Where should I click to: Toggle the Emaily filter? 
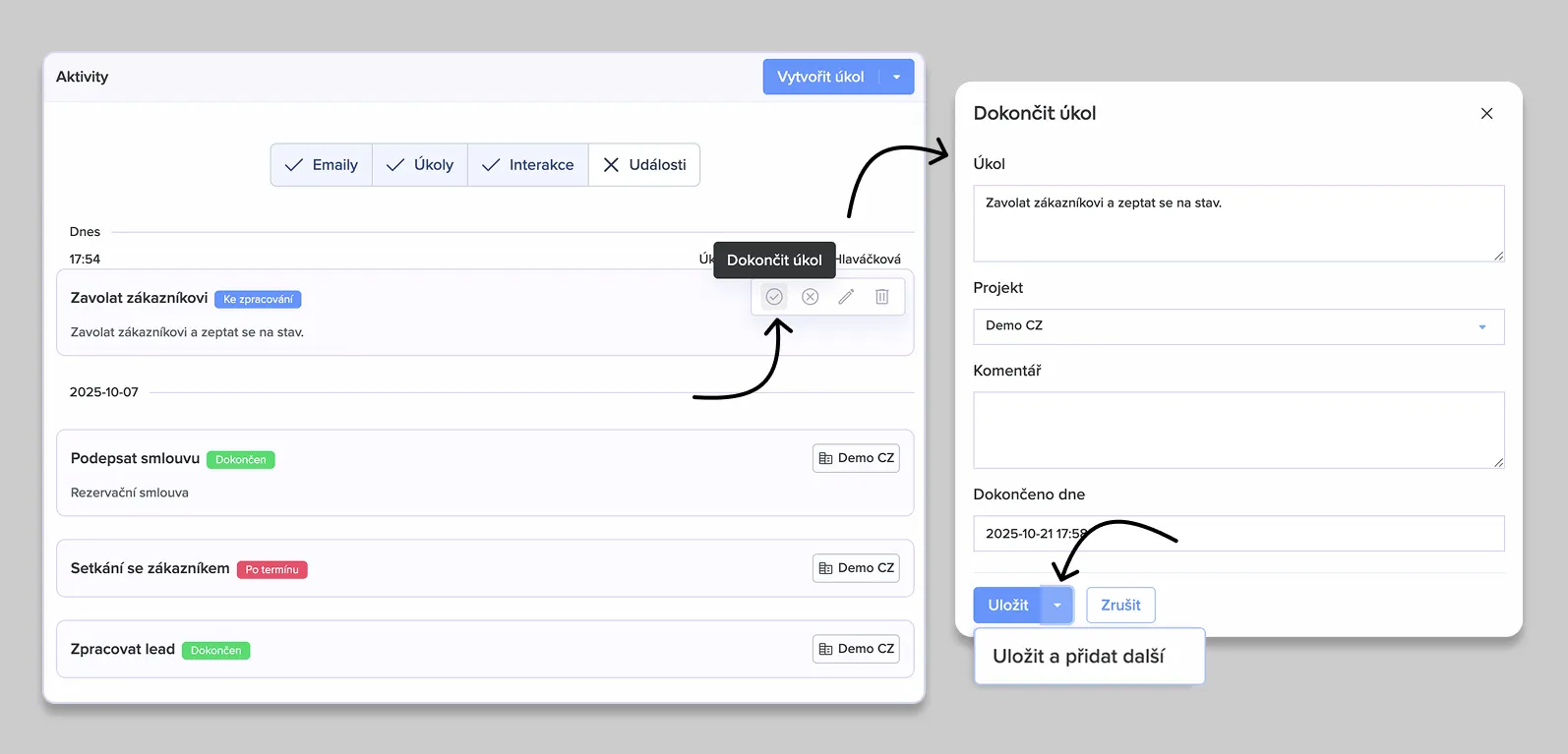coord(322,165)
